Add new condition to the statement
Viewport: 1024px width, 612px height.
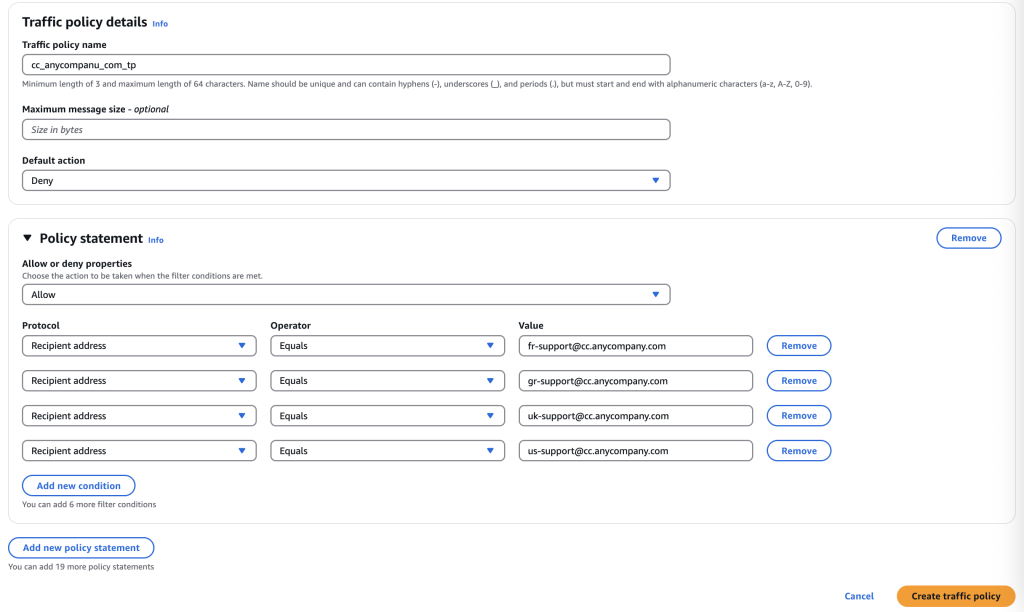78,486
